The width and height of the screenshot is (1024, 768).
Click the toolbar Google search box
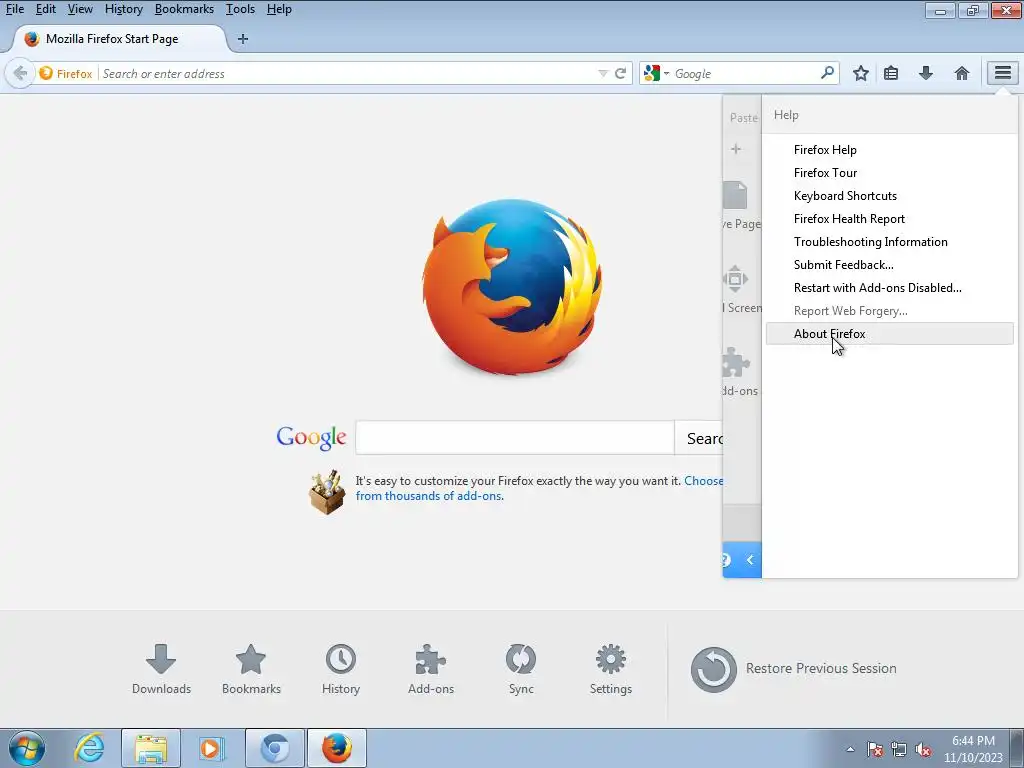click(744, 73)
